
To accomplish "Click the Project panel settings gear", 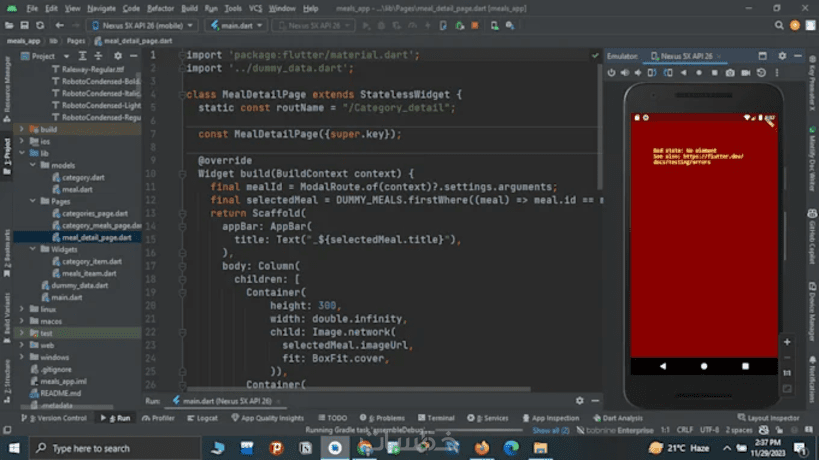I will pyautogui.click(x=118, y=56).
